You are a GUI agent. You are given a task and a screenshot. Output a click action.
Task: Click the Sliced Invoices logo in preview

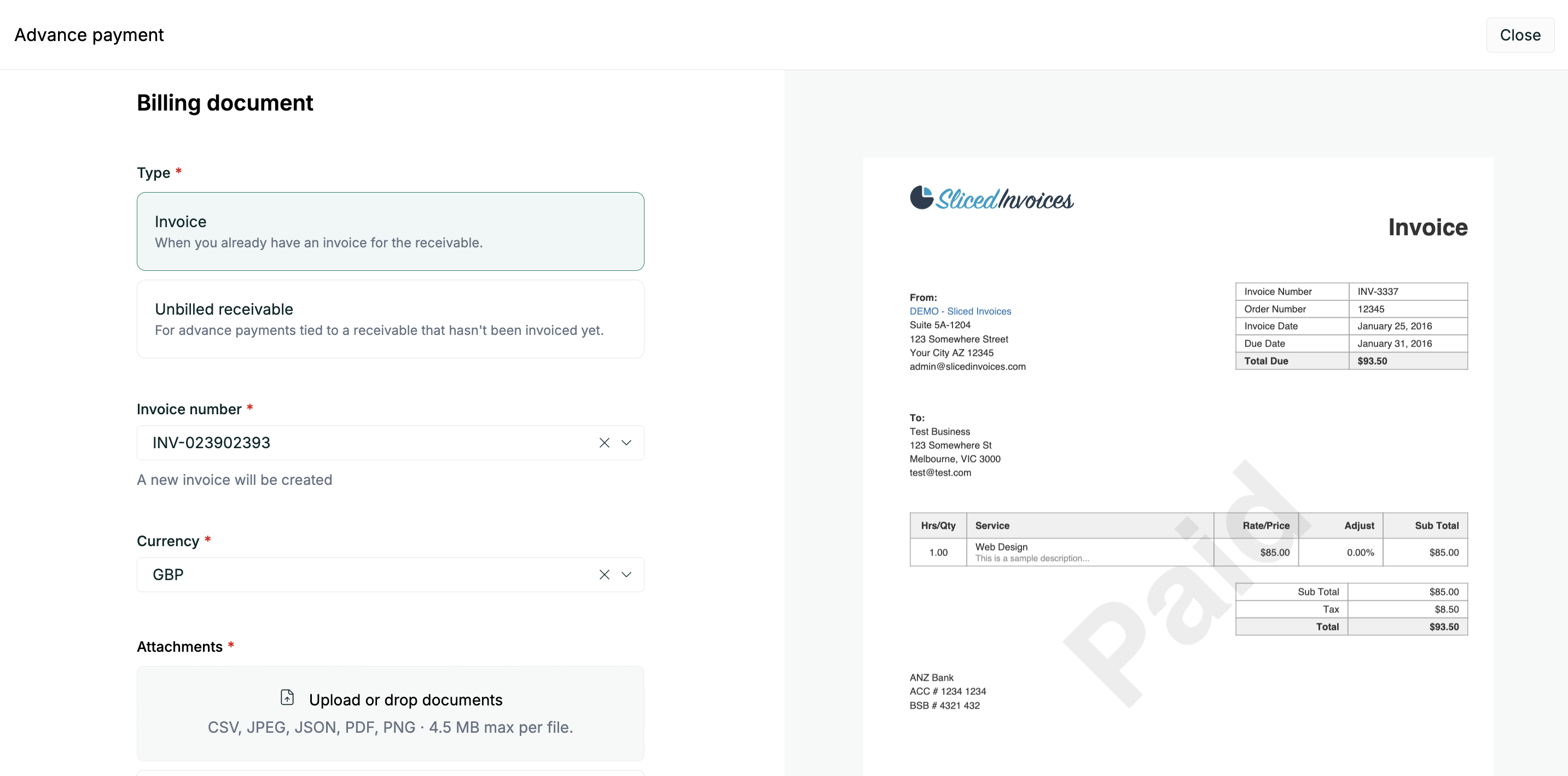[991, 199]
